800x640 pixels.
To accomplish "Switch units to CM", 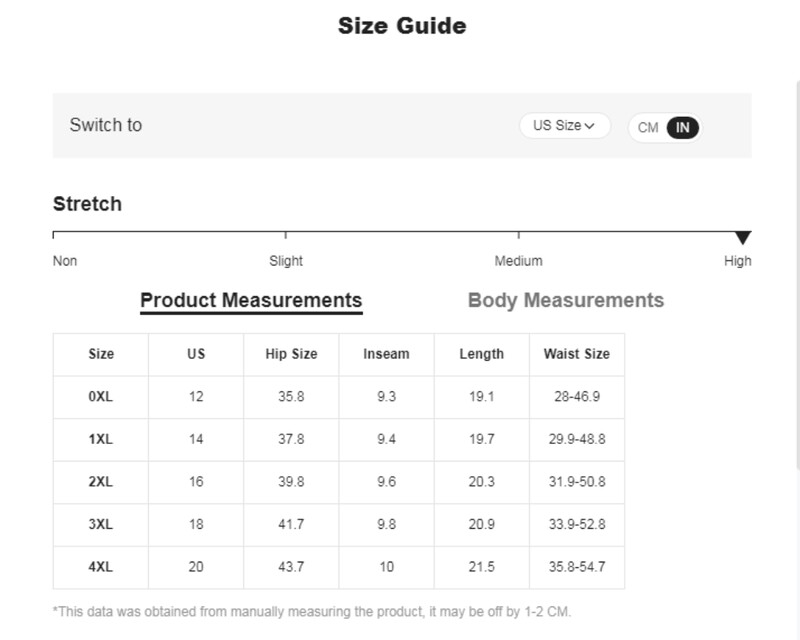I will 648,128.
